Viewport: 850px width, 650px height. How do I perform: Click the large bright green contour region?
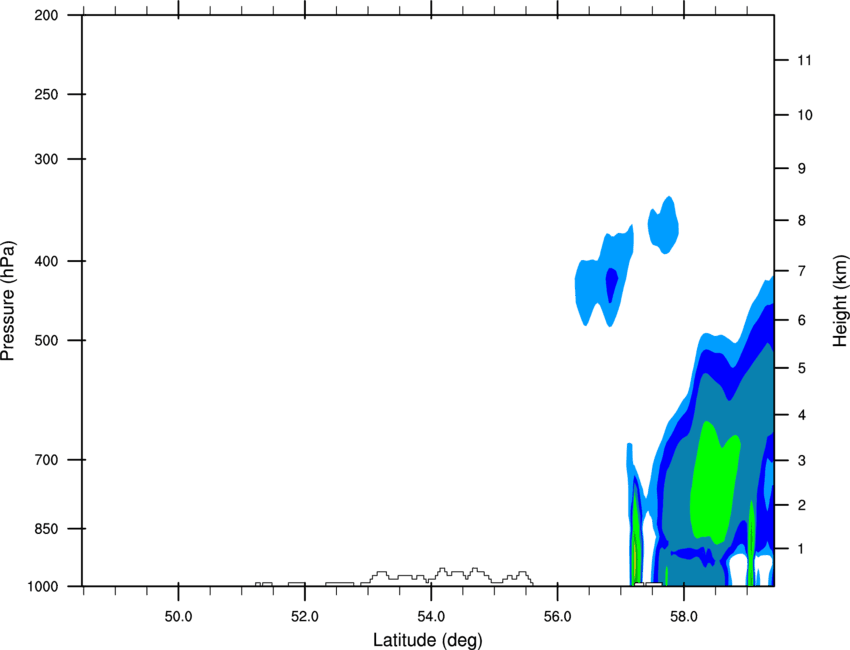714,482
